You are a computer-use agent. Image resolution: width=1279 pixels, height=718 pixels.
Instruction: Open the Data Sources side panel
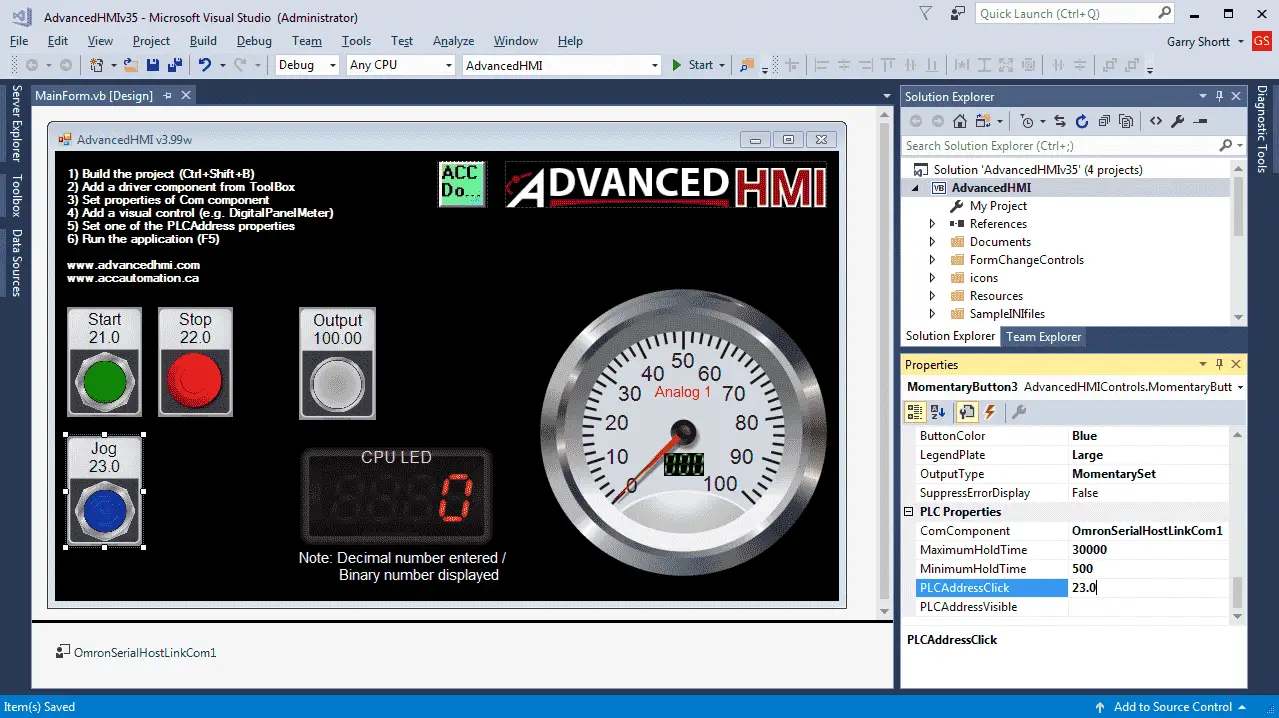[x=16, y=263]
